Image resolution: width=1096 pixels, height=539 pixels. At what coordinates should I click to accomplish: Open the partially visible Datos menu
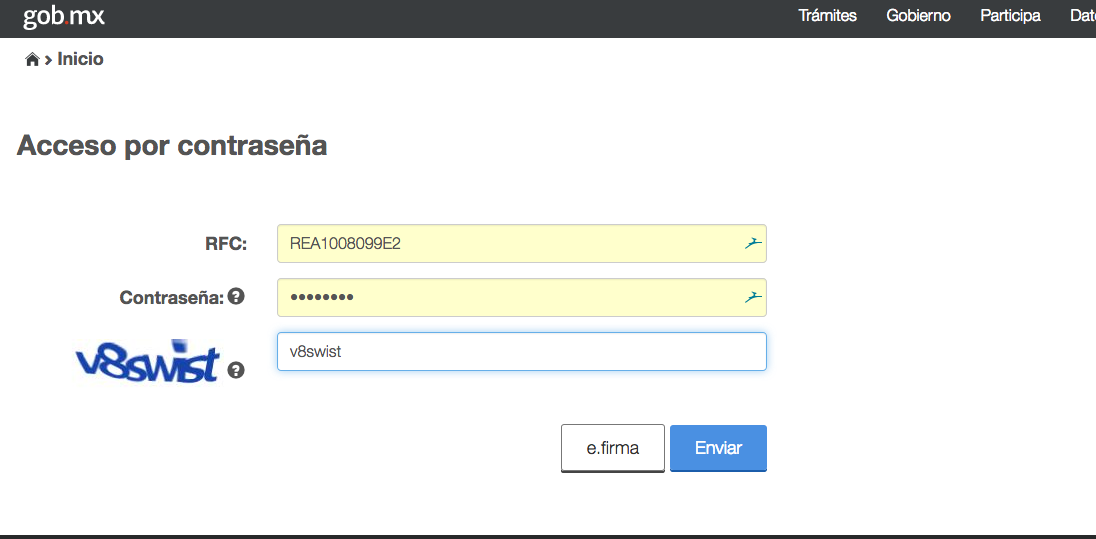pos(1083,15)
